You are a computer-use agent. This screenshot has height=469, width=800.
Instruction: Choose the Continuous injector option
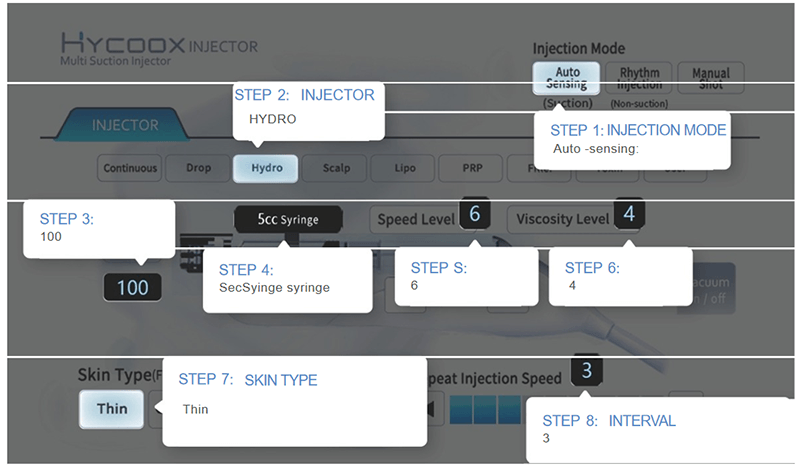point(130,168)
